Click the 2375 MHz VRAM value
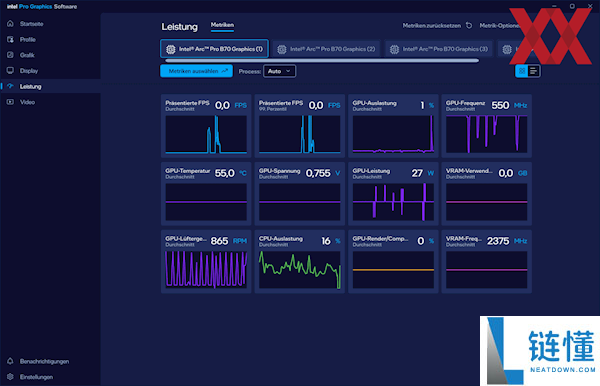 click(x=507, y=241)
